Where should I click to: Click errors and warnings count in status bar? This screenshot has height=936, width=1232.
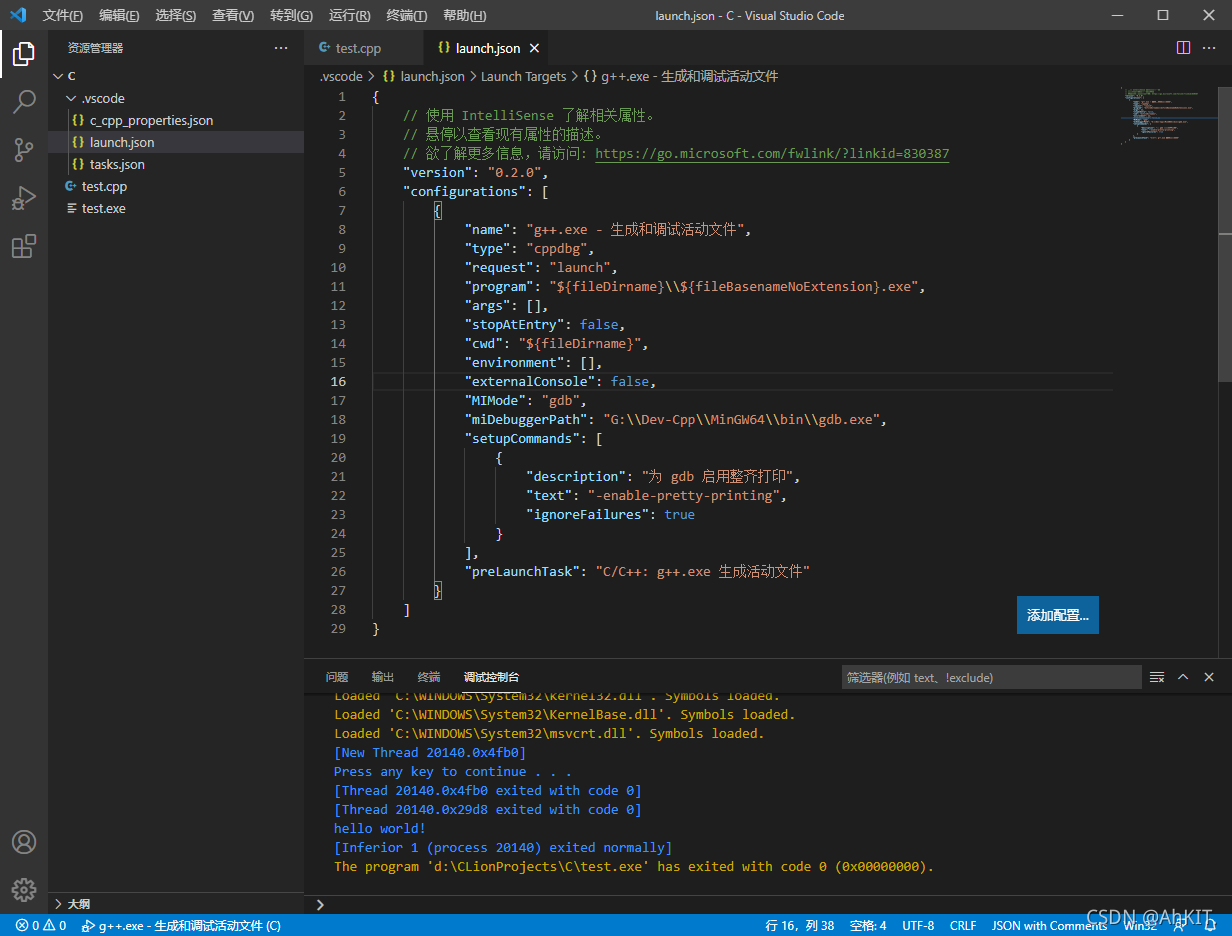(x=41, y=925)
